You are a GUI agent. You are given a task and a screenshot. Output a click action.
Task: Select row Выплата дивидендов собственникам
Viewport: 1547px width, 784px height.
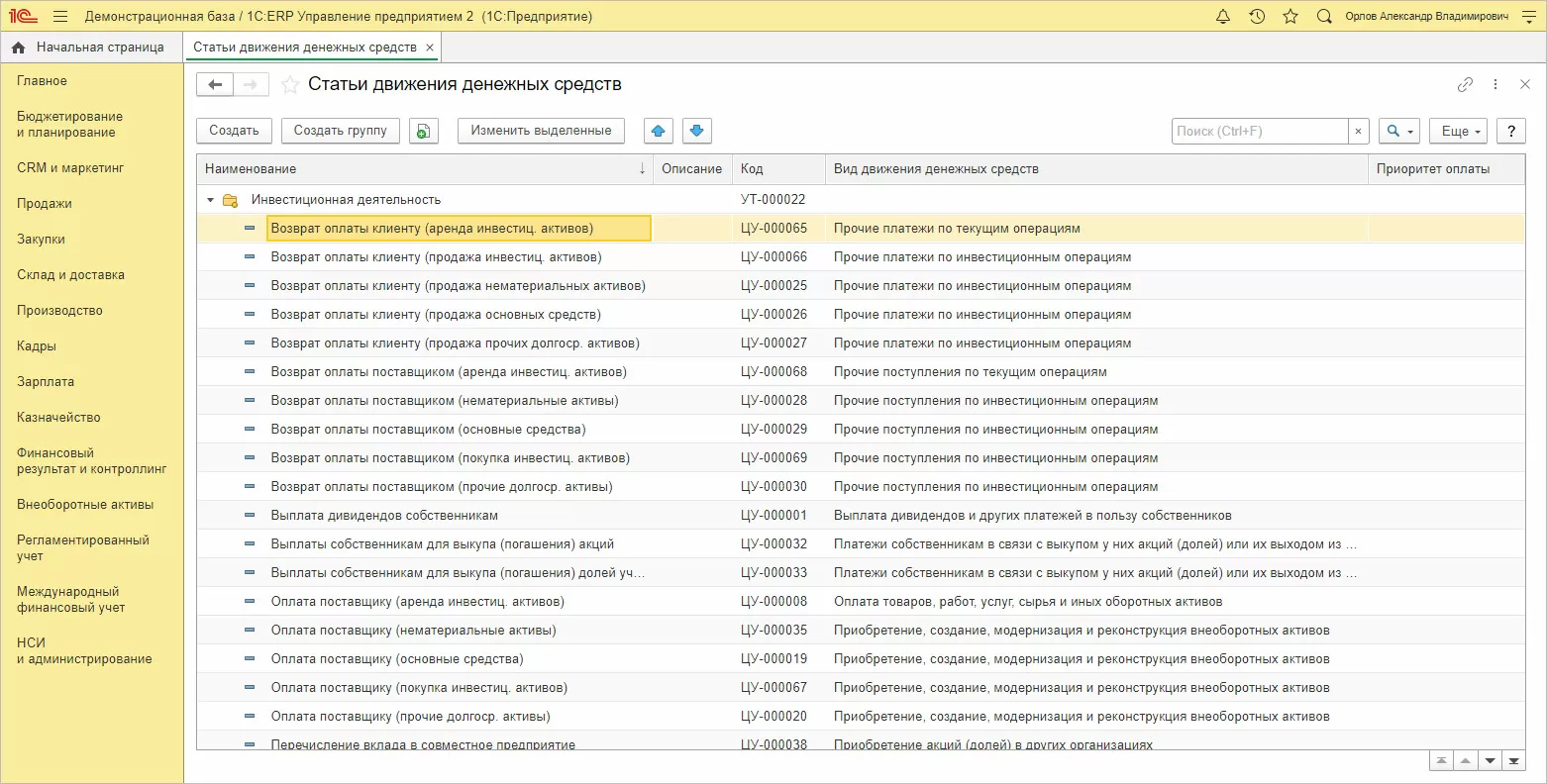click(x=384, y=516)
